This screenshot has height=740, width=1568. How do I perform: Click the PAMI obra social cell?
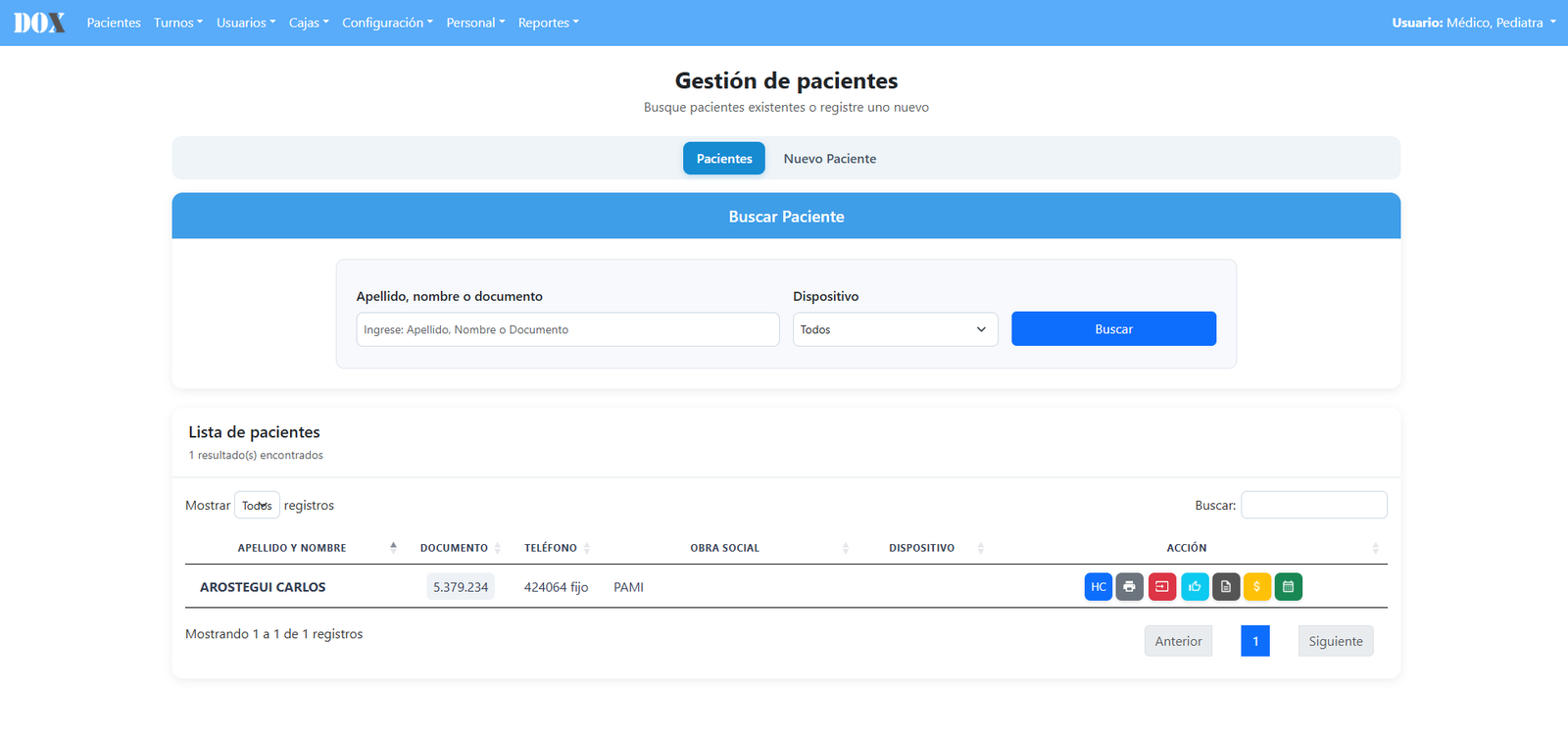tap(629, 587)
